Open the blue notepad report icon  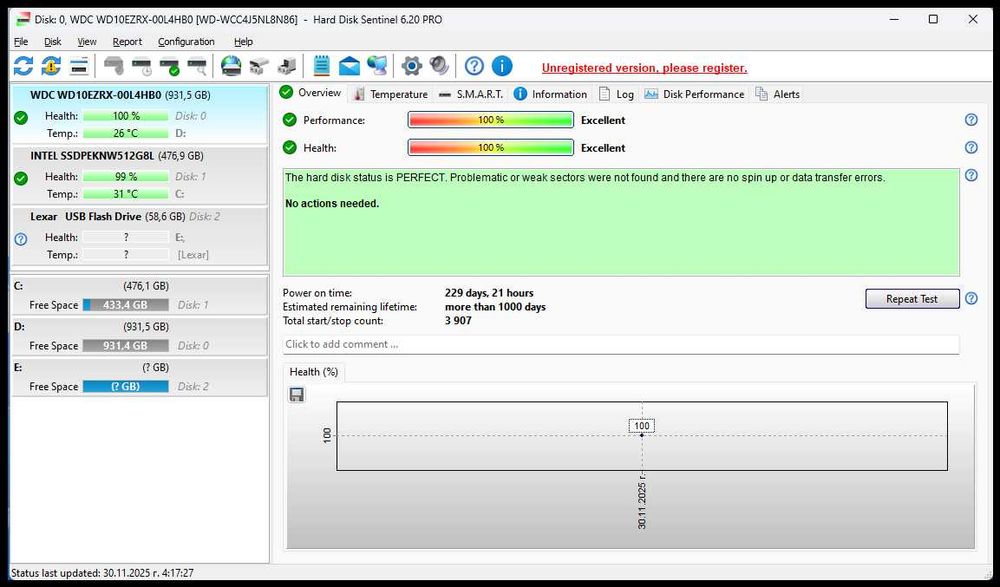(321, 66)
